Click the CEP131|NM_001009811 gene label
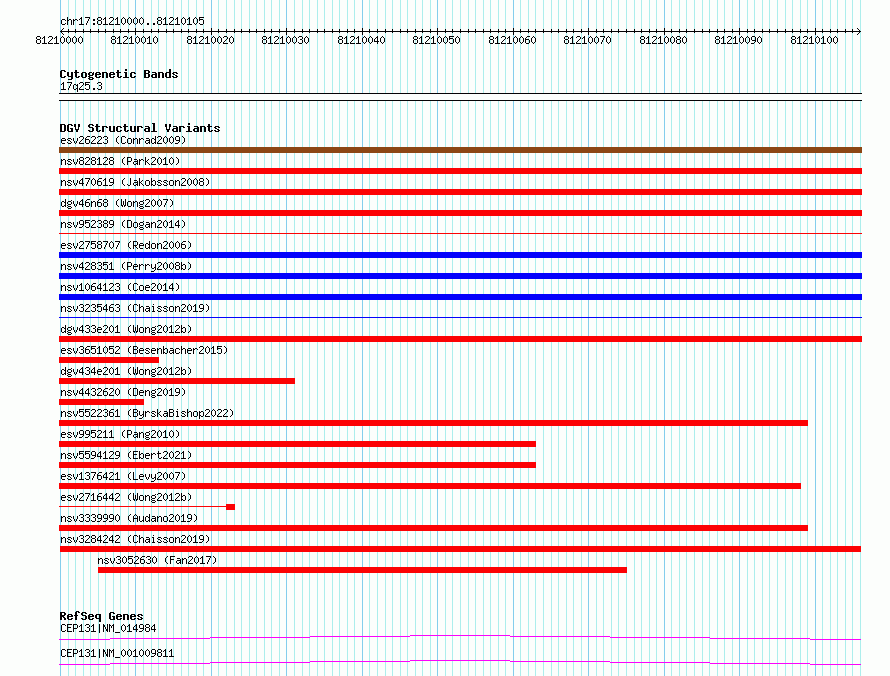 (117, 653)
